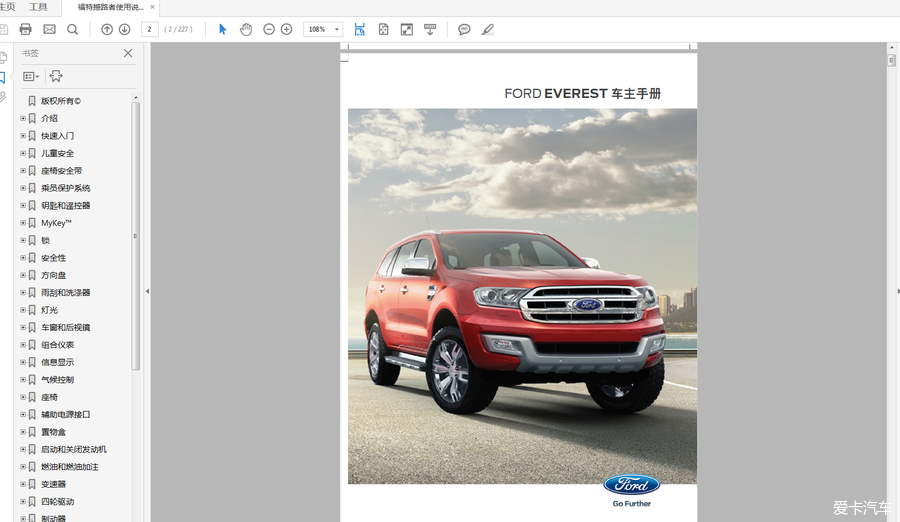This screenshot has width=900, height=522.
Task: Open page thumbnails side icon
Action: click(3, 57)
